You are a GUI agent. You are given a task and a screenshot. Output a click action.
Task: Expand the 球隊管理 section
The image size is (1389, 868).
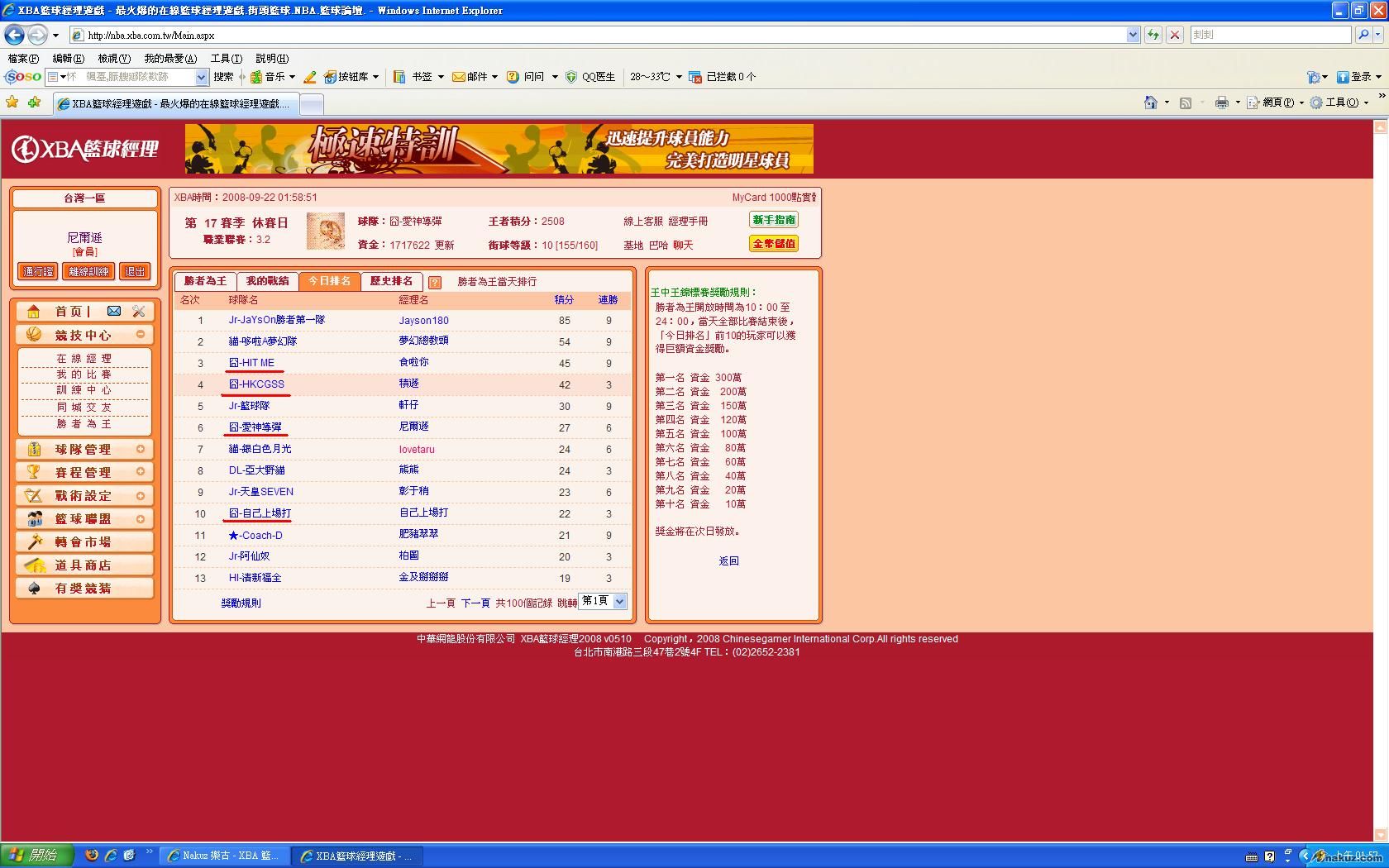click(x=141, y=449)
